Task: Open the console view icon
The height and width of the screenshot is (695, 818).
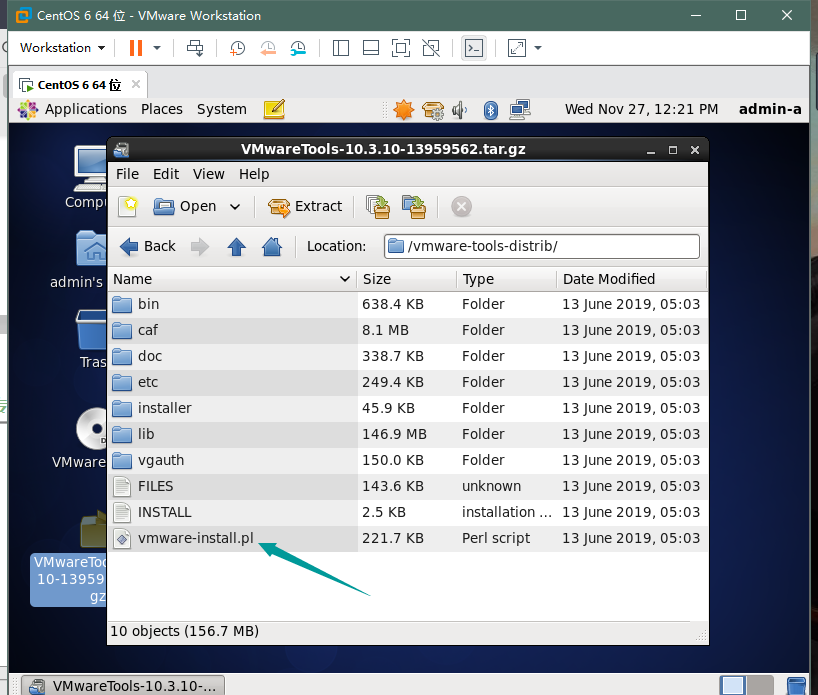Action: pos(474,48)
